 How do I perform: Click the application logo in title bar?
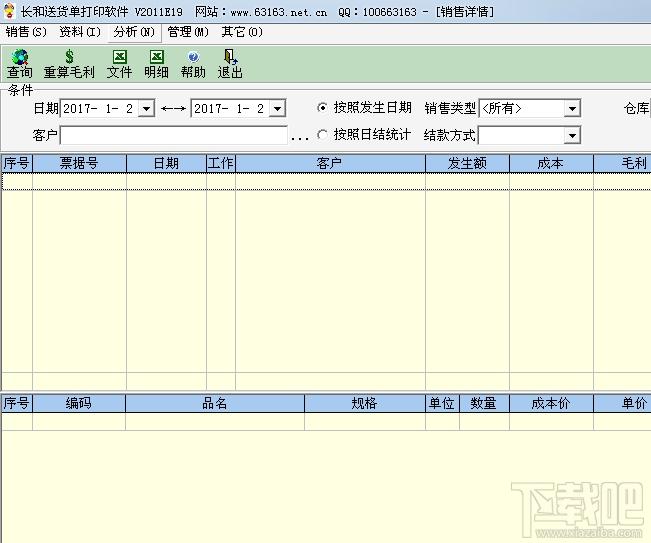pyautogui.click(x=9, y=11)
